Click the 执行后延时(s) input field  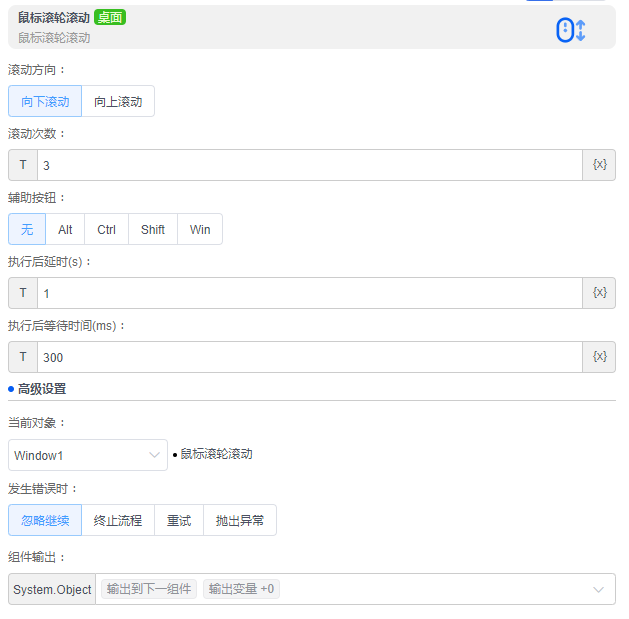pyautogui.click(x=310, y=293)
